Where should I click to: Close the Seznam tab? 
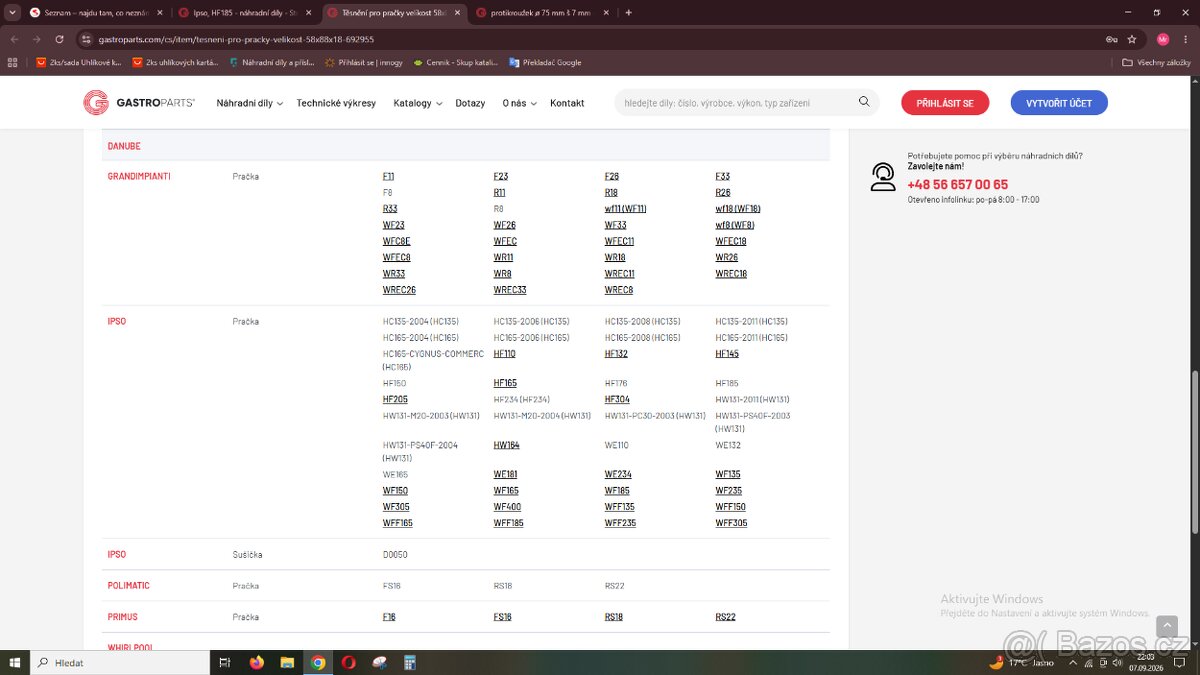(159, 13)
